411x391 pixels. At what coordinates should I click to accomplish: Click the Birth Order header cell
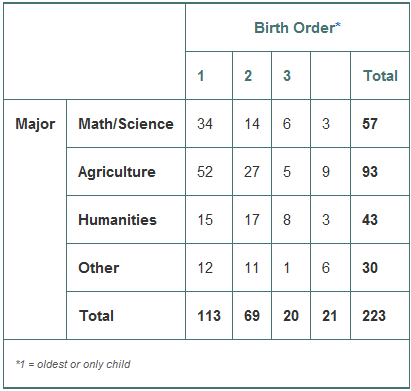click(297, 28)
